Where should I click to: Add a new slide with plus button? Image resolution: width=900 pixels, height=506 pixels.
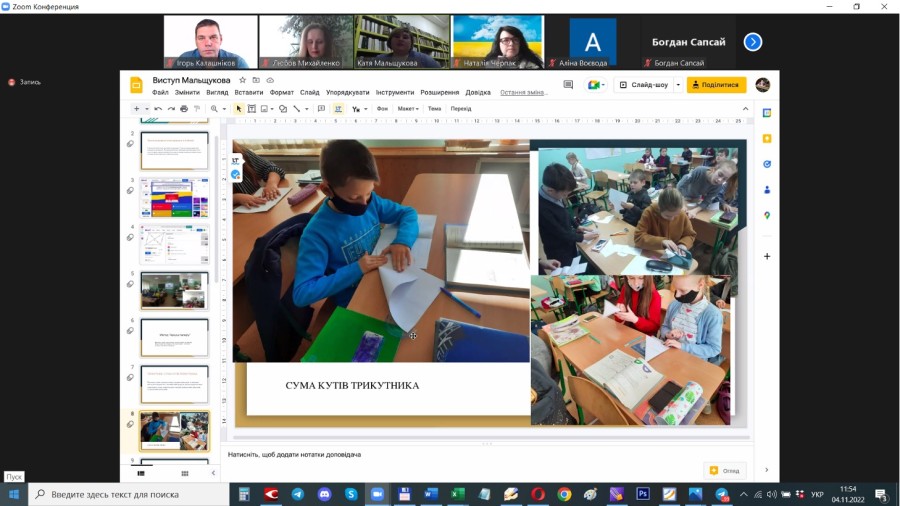point(136,108)
